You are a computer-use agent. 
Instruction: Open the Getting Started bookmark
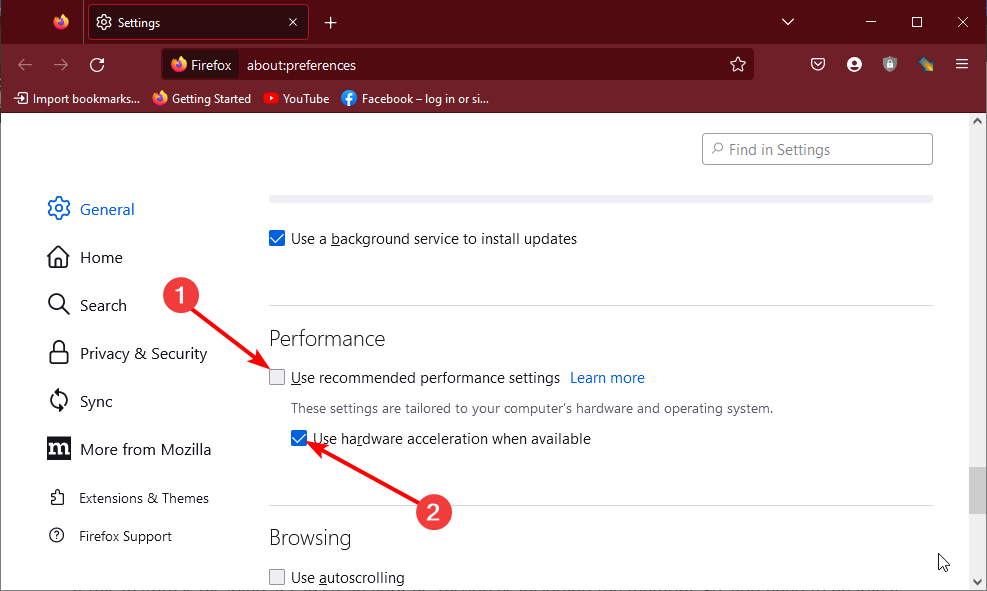click(x=201, y=99)
